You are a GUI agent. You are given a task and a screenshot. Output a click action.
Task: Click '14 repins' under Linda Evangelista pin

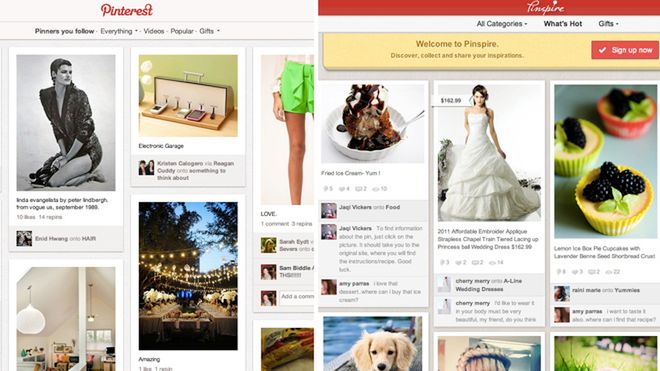[x=50, y=217]
